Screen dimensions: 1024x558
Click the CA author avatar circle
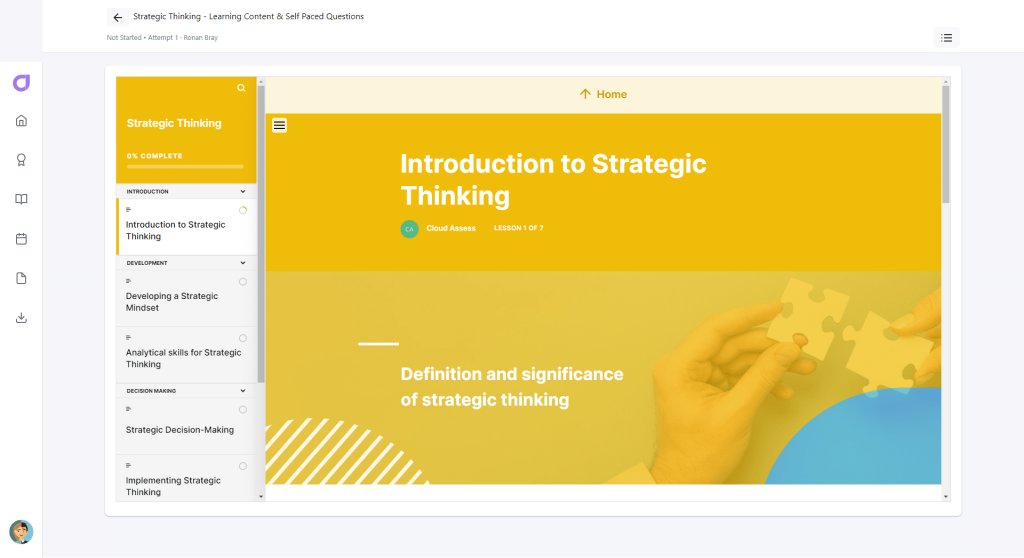[x=409, y=229]
